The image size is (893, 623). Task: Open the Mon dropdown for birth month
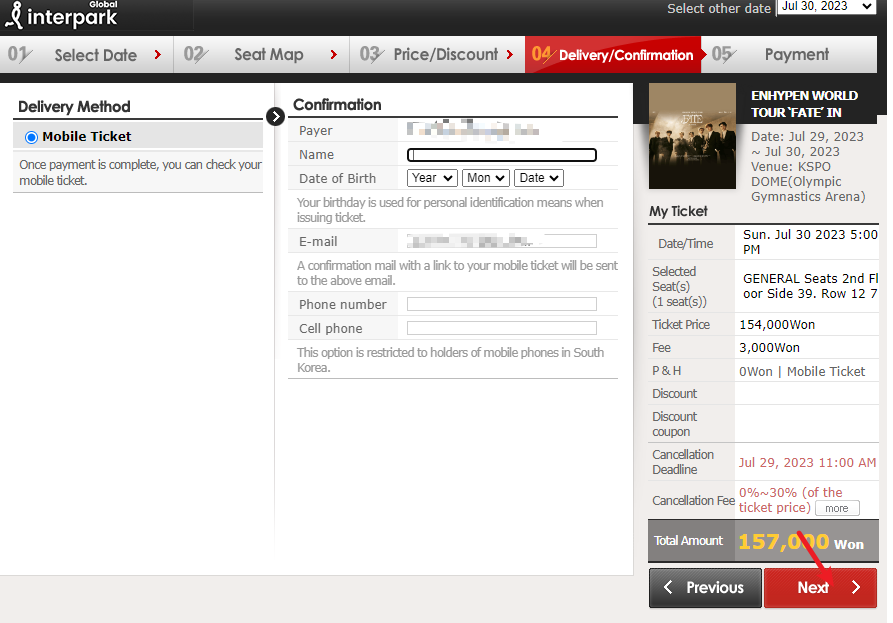486,178
